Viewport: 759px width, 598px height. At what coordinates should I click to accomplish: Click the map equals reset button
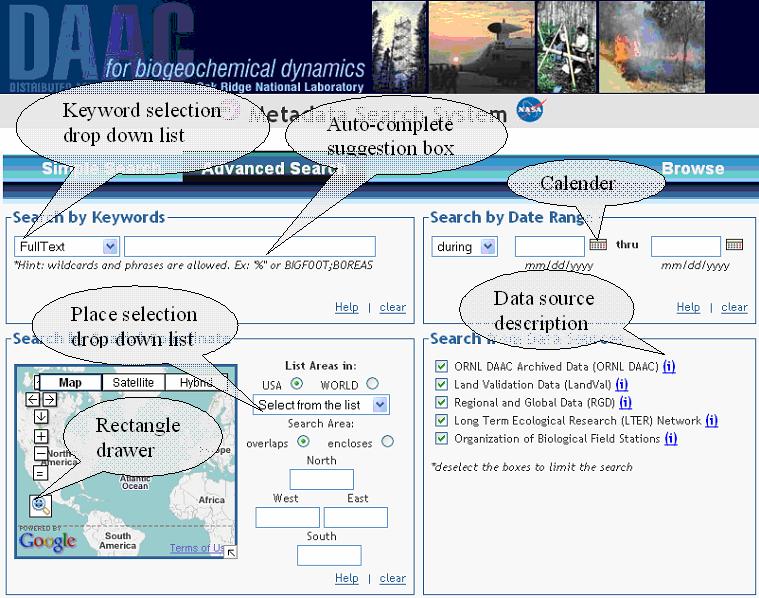[41, 473]
